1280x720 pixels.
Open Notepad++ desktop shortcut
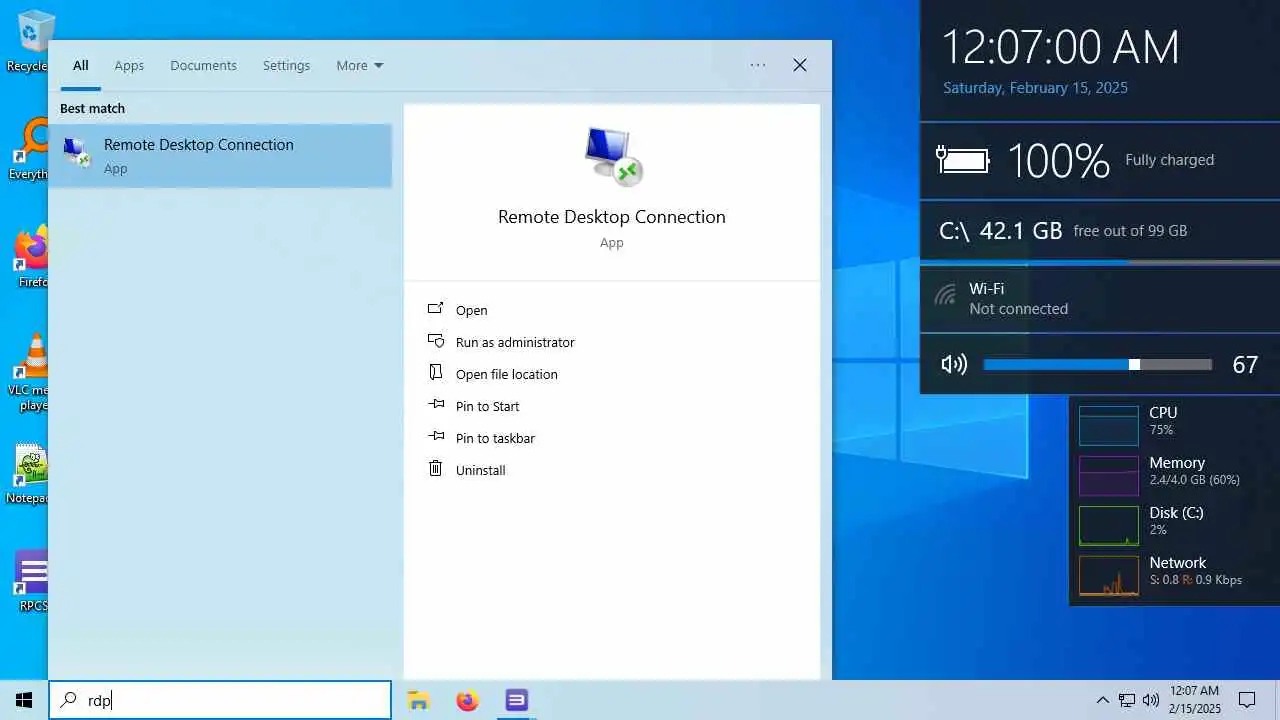pos(30,474)
